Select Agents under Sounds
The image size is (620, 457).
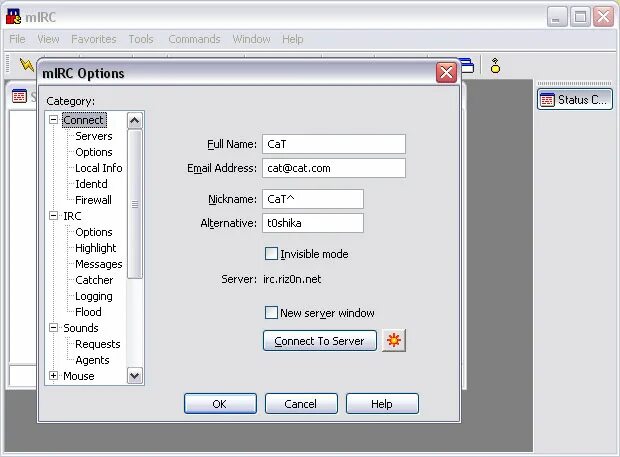pos(92,360)
